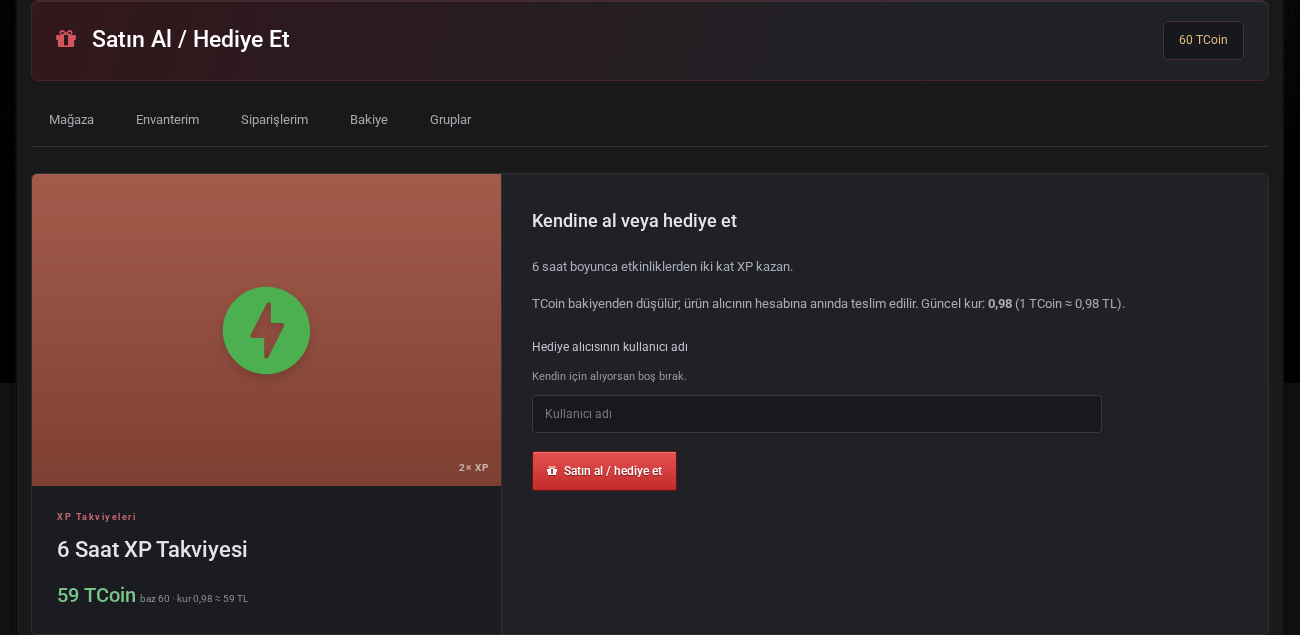
Task: Click the gift icon beside the page title
Action: [x=66, y=39]
